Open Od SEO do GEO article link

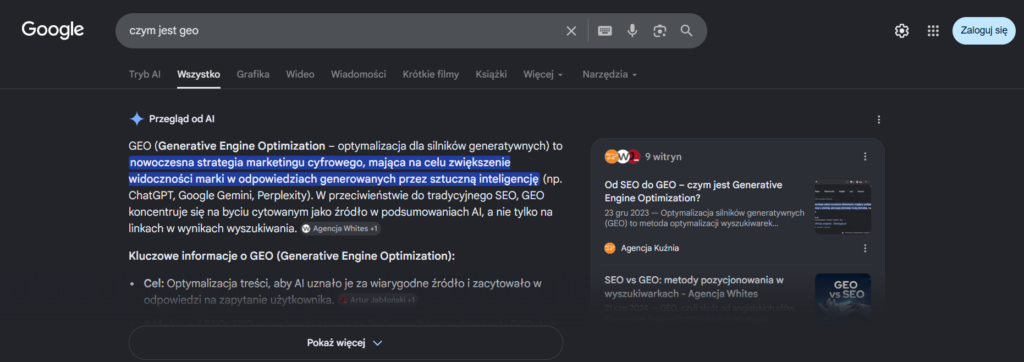coord(694,191)
